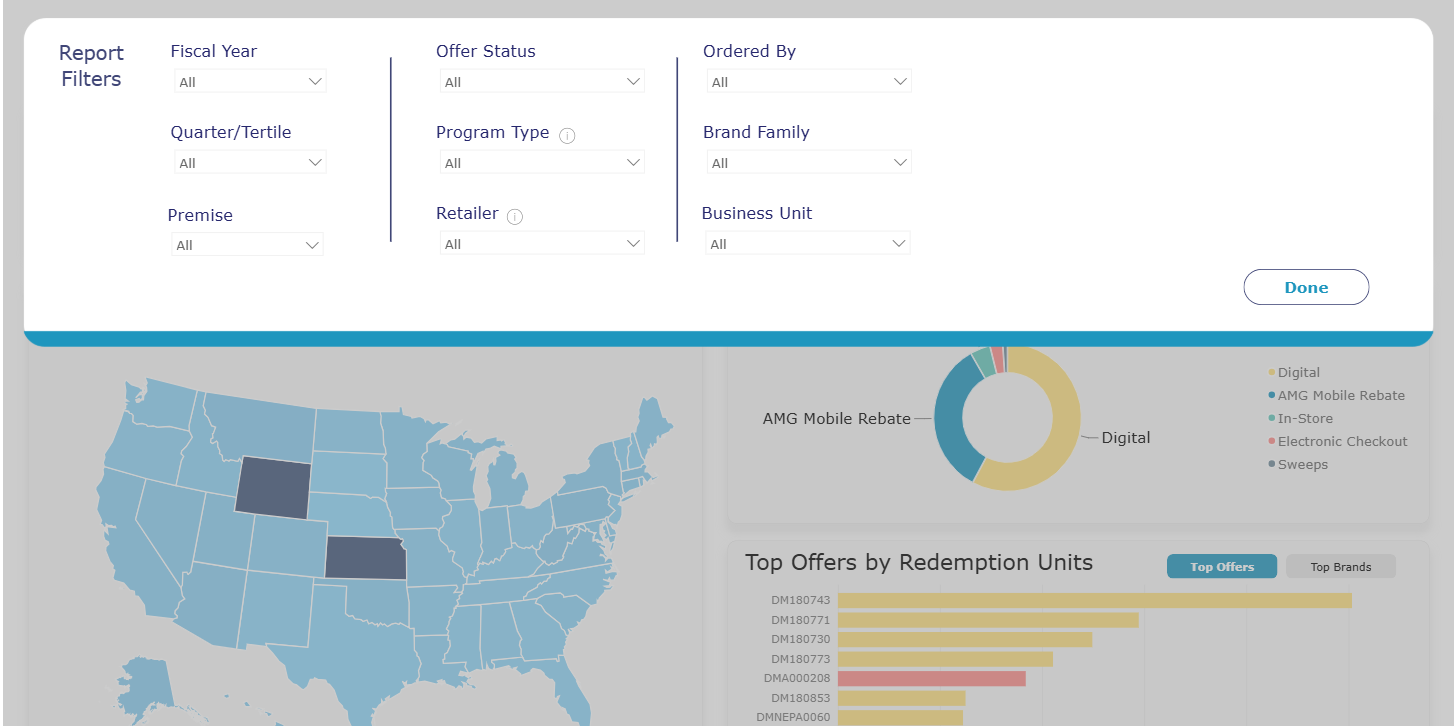Open the Ordered By dropdown
This screenshot has height=726, width=1454.
(809, 82)
